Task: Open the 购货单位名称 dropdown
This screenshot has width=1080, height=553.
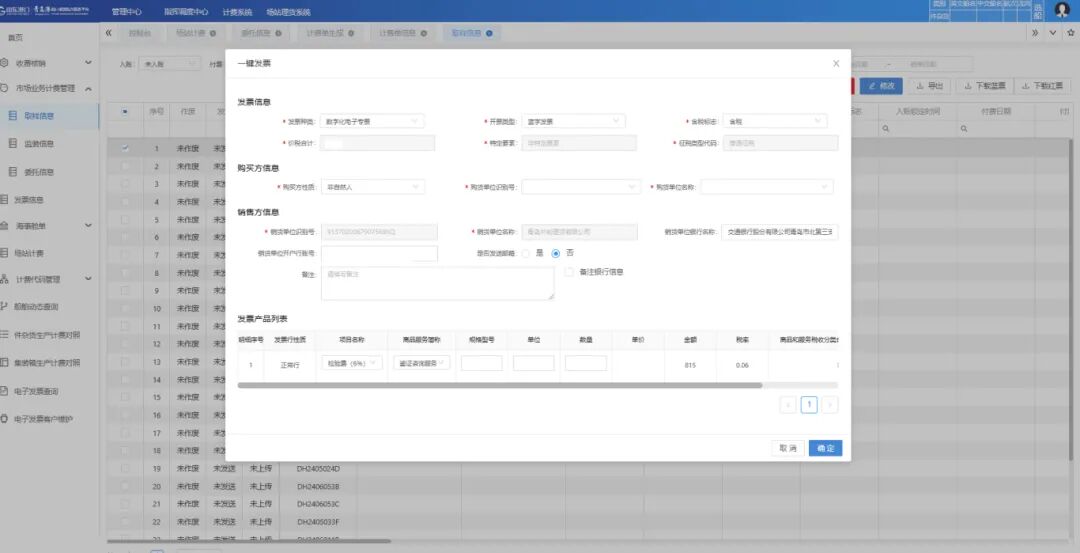Action: 767,187
